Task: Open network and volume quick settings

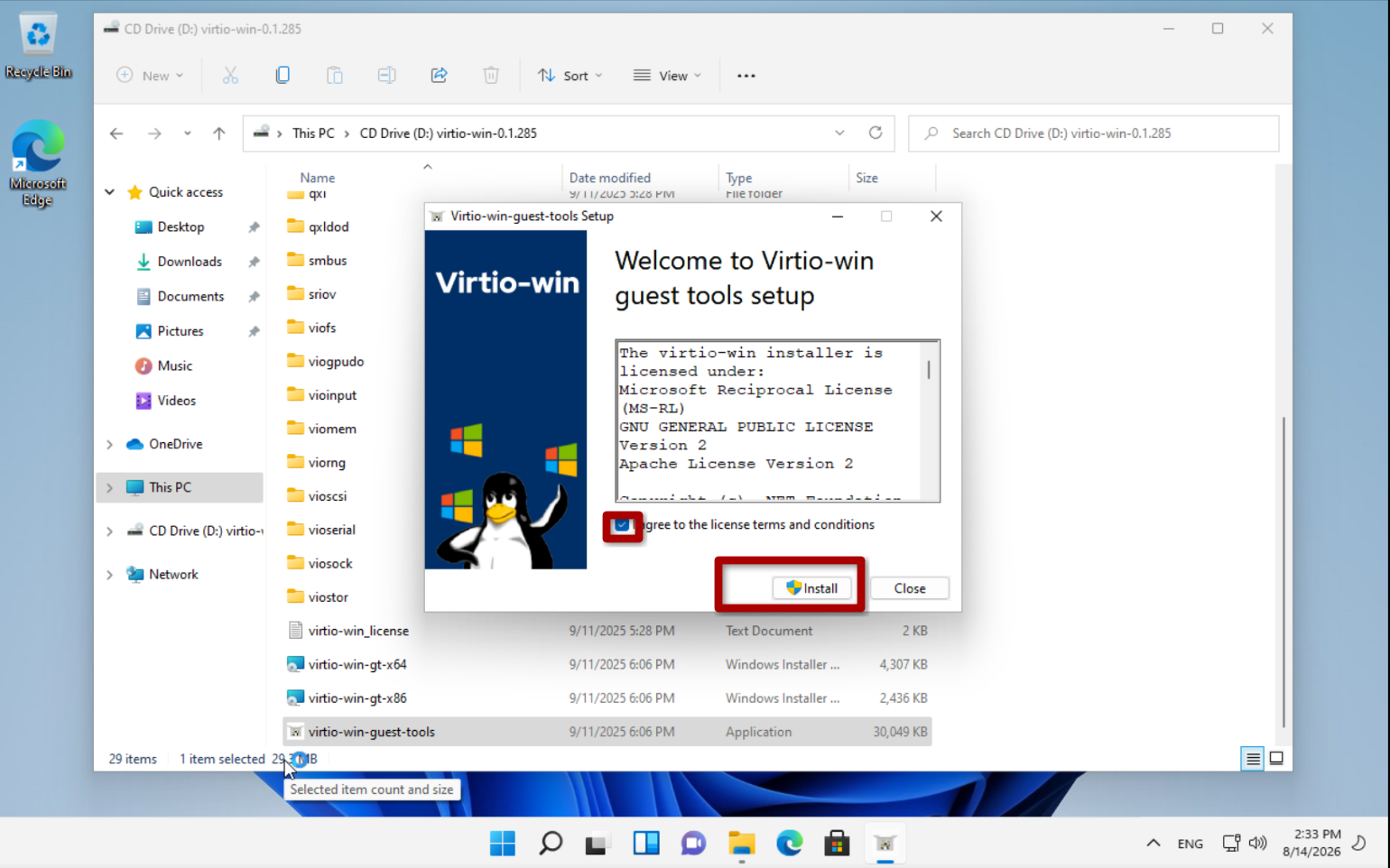Action: 1245,844
